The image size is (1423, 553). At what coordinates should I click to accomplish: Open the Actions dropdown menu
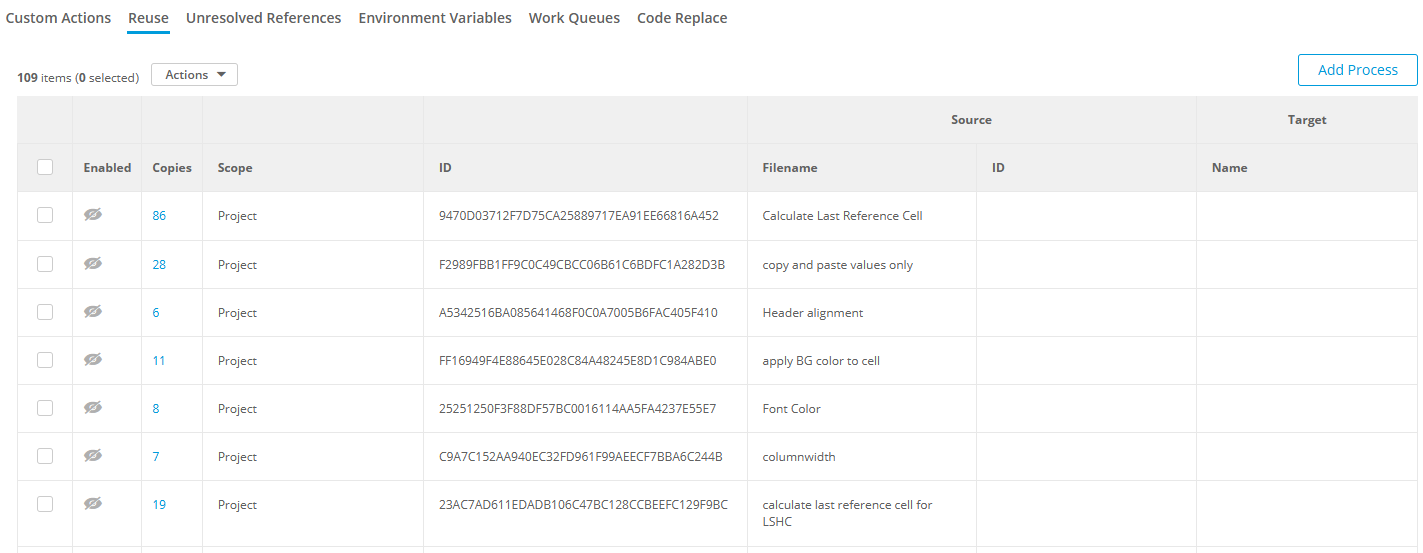click(194, 75)
